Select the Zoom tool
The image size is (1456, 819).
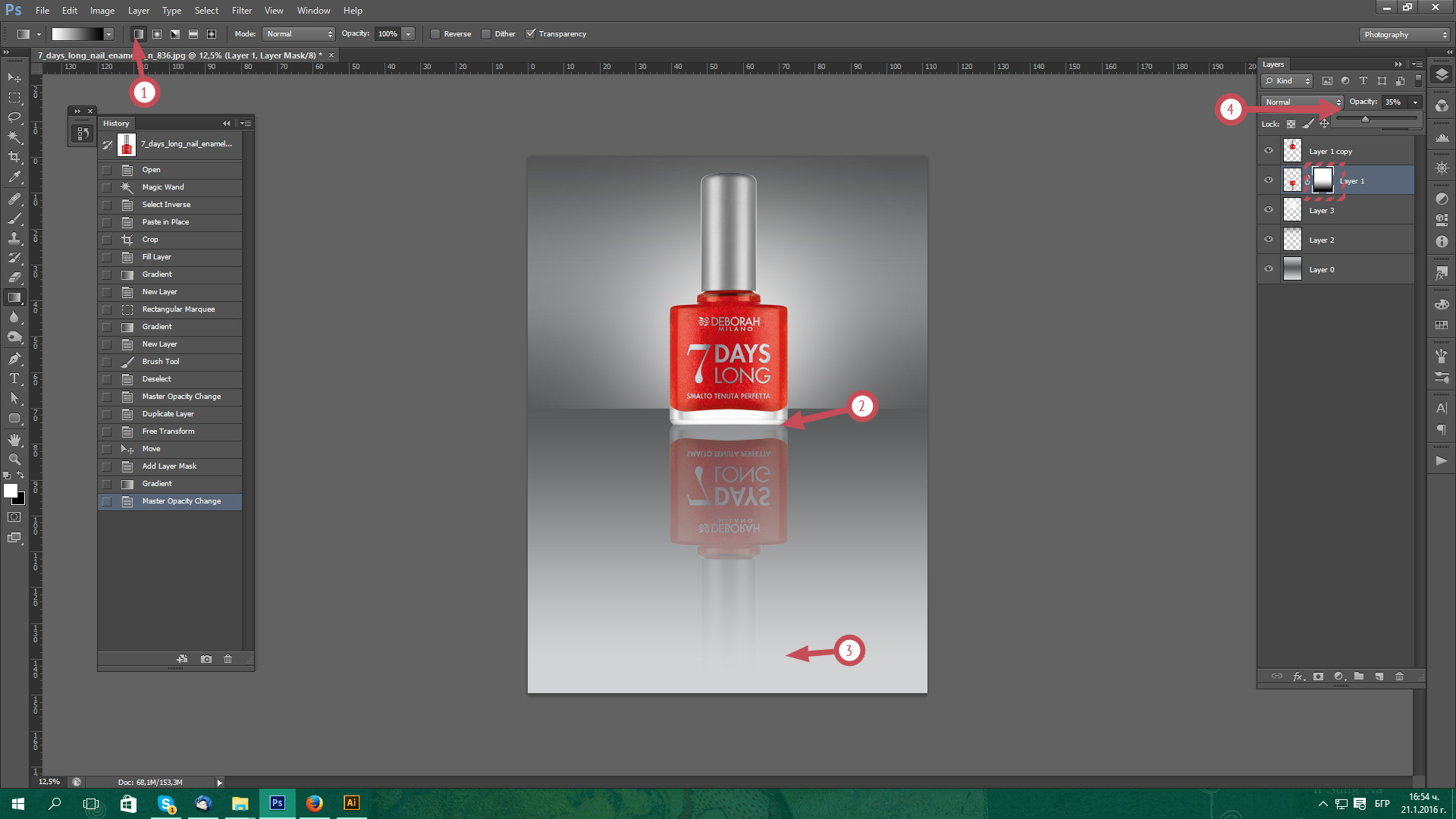(14, 460)
